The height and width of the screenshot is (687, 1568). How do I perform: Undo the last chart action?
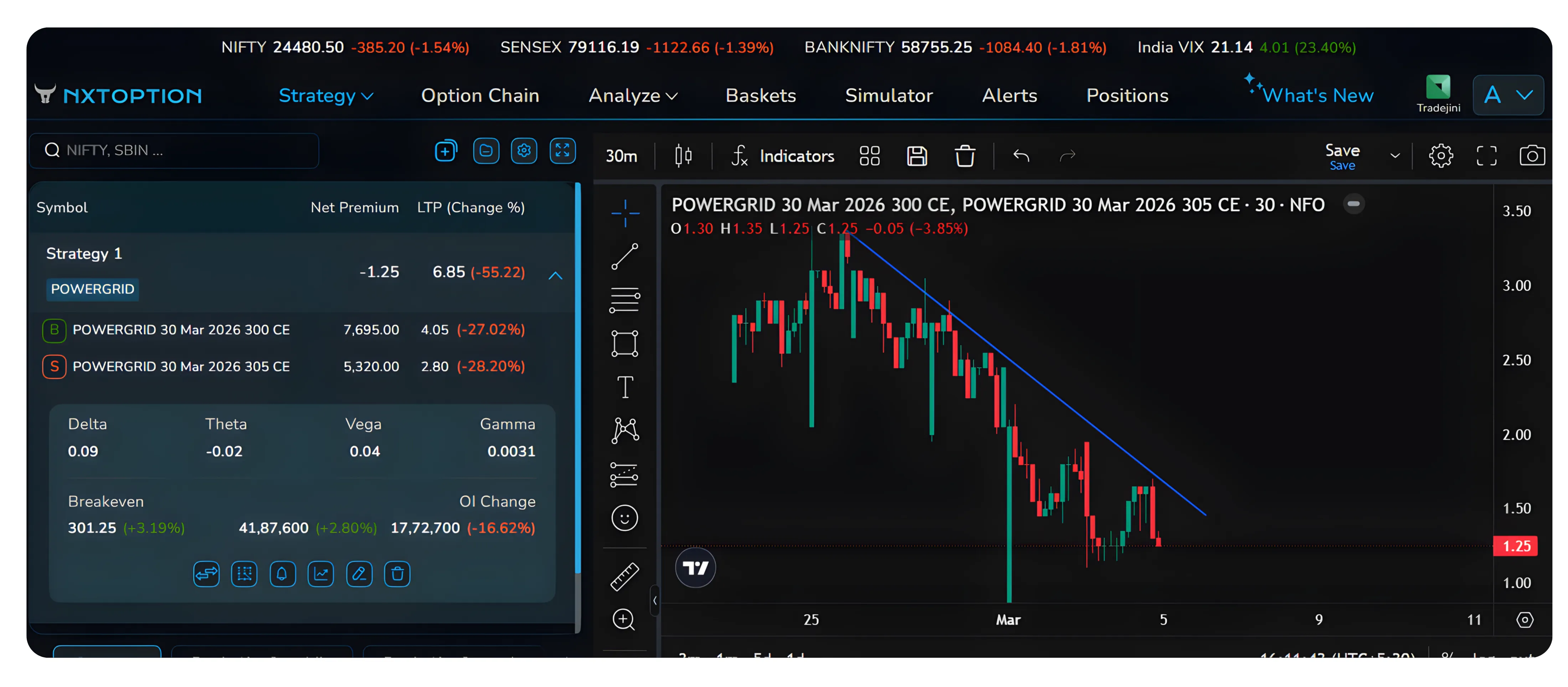1021,156
